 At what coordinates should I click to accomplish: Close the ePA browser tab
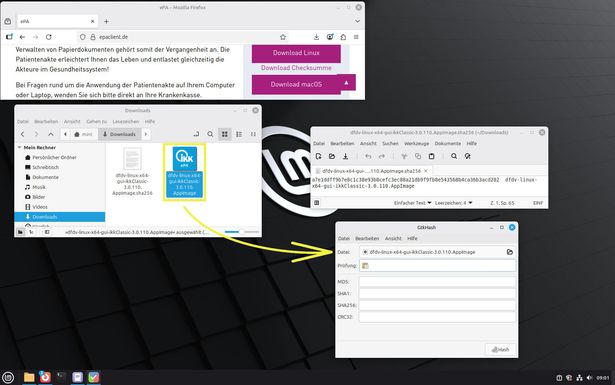coord(93,22)
